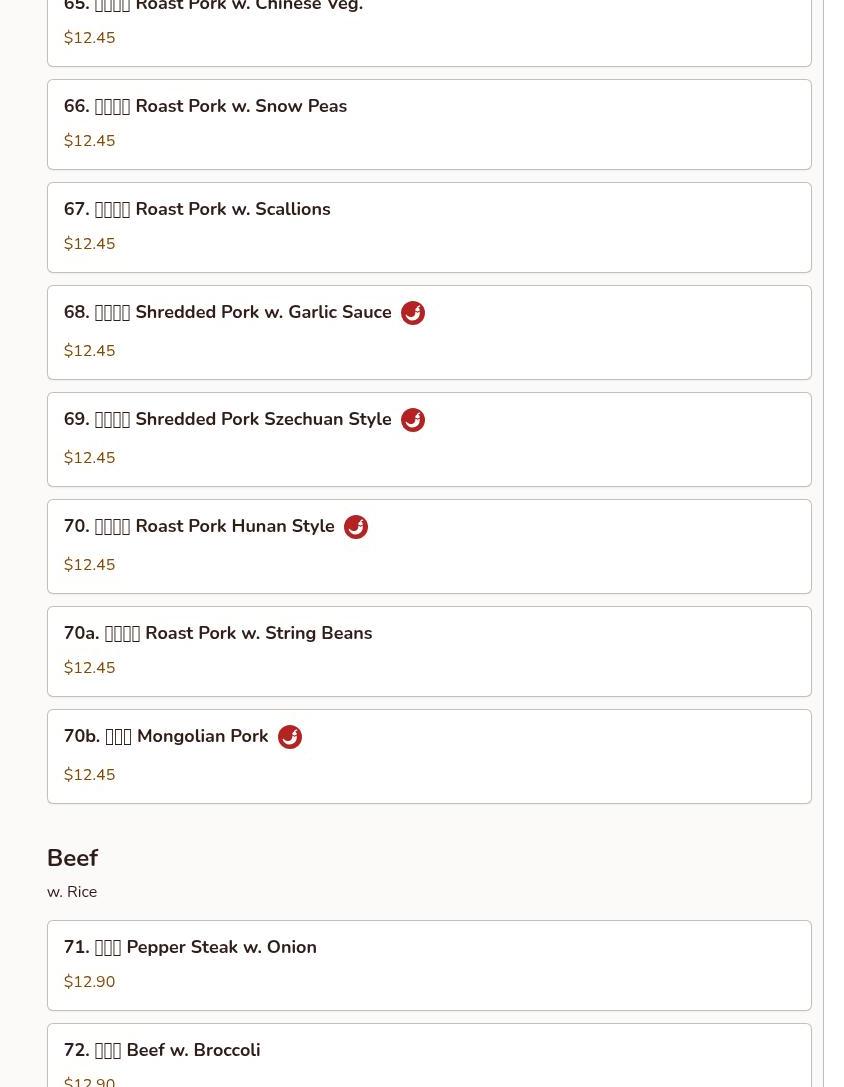Click the Beef section heading

[x=73, y=858]
